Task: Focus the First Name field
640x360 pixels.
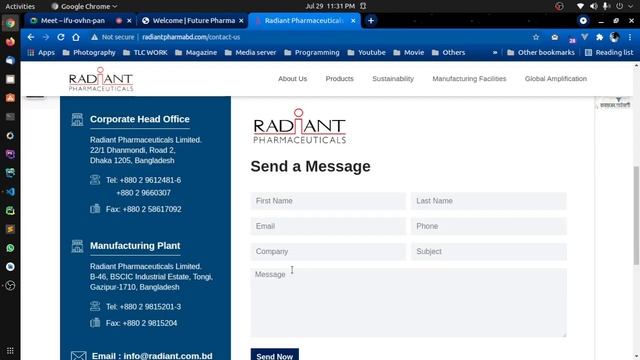Action: point(328,201)
